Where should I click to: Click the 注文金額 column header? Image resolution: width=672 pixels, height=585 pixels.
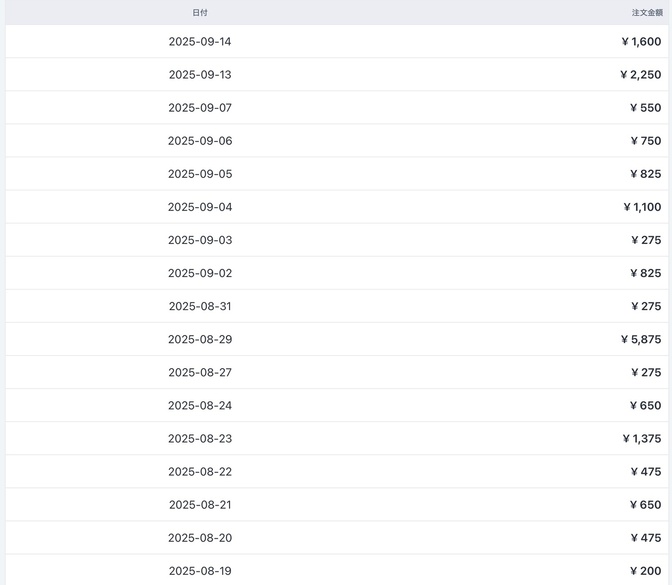647,13
